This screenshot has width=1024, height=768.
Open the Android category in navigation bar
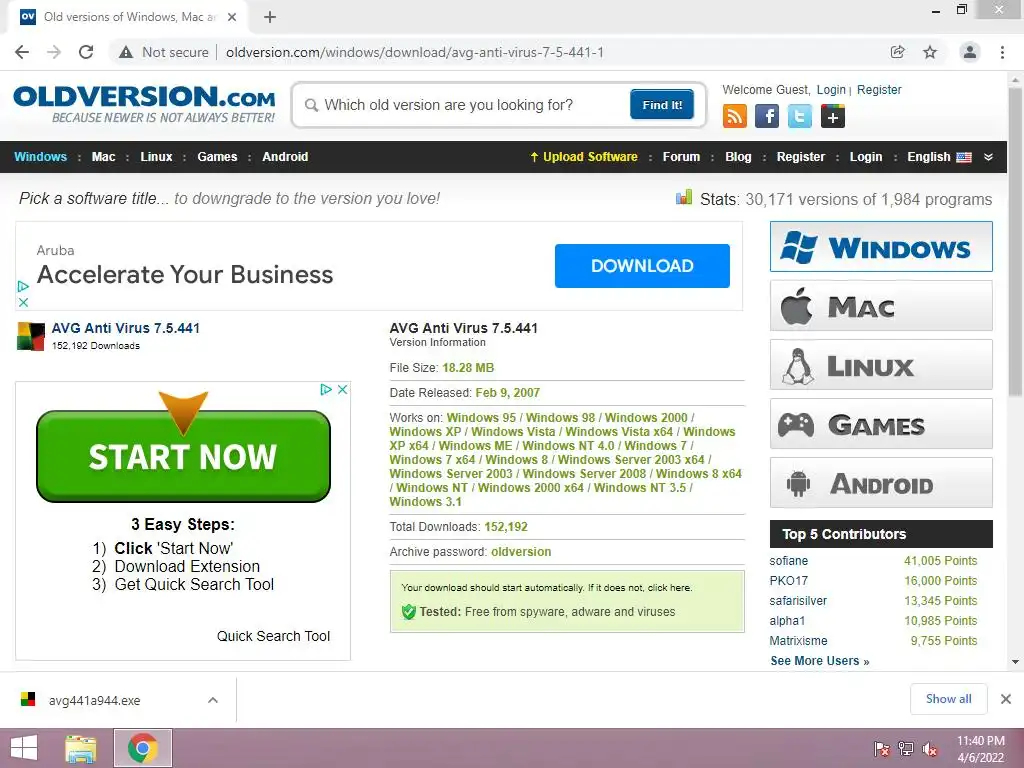285,157
